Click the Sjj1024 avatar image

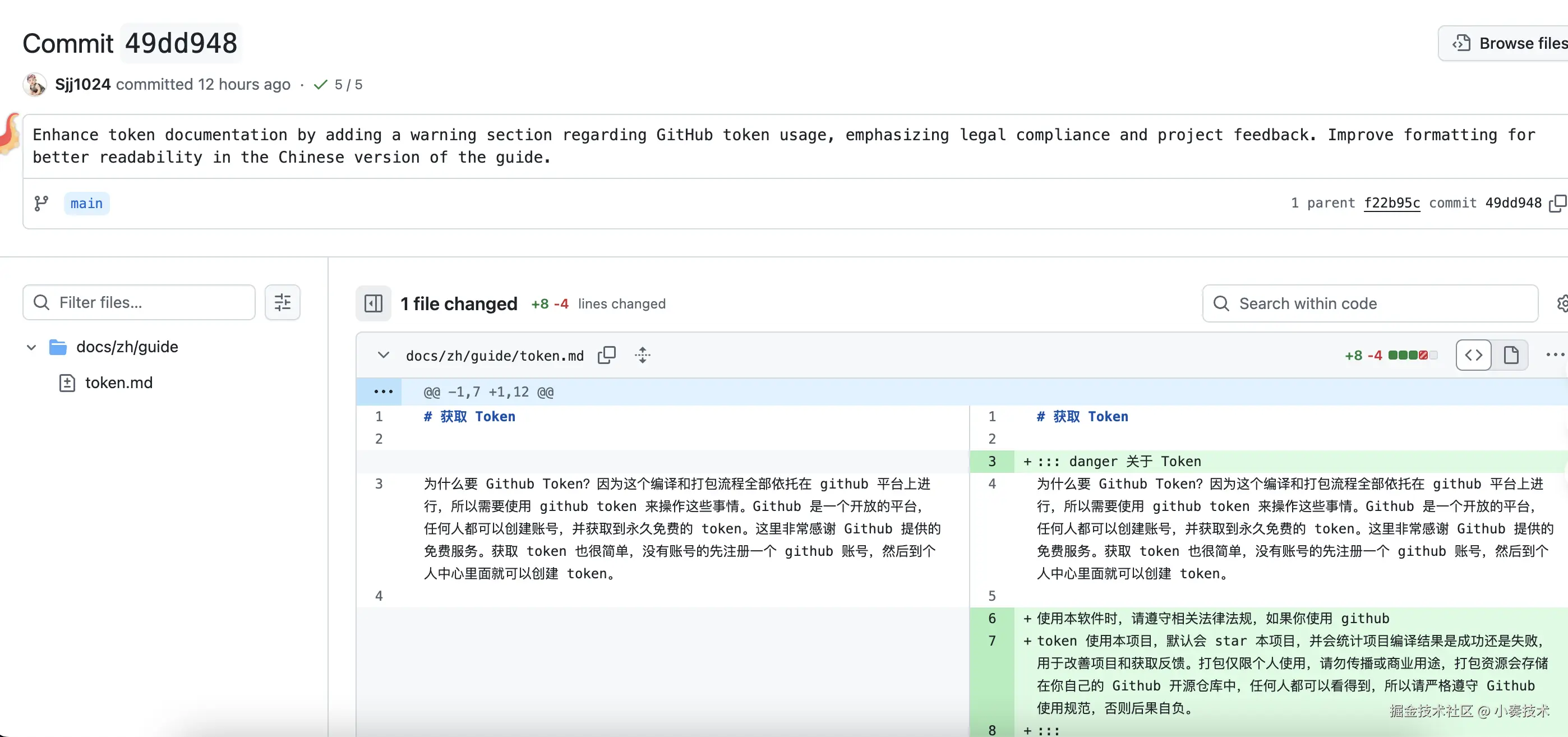click(35, 85)
